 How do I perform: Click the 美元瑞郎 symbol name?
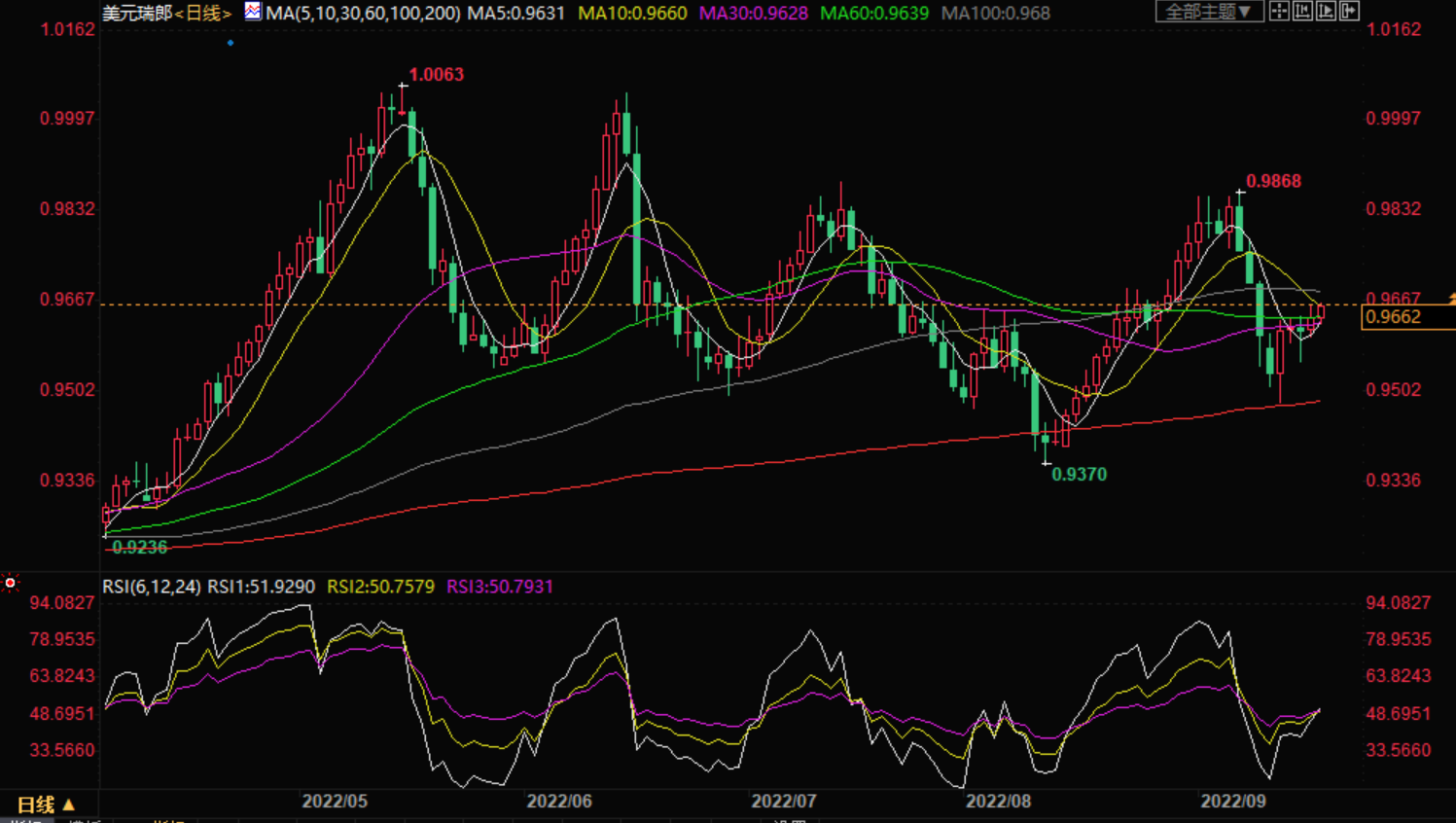pyautogui.click(x=137, y=14)
